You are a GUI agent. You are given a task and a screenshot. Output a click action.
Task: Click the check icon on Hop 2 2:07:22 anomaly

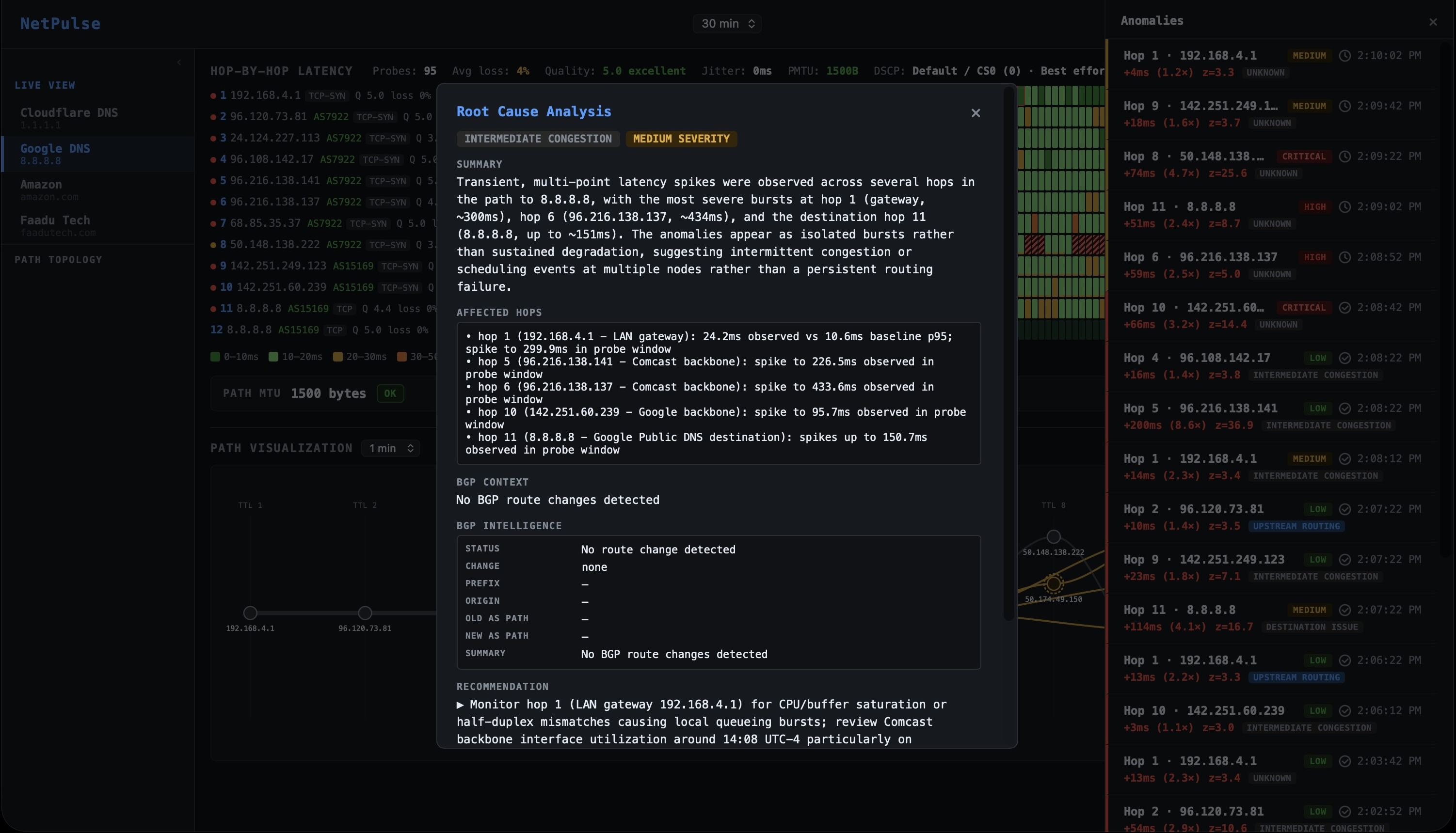coord(1345,509)
